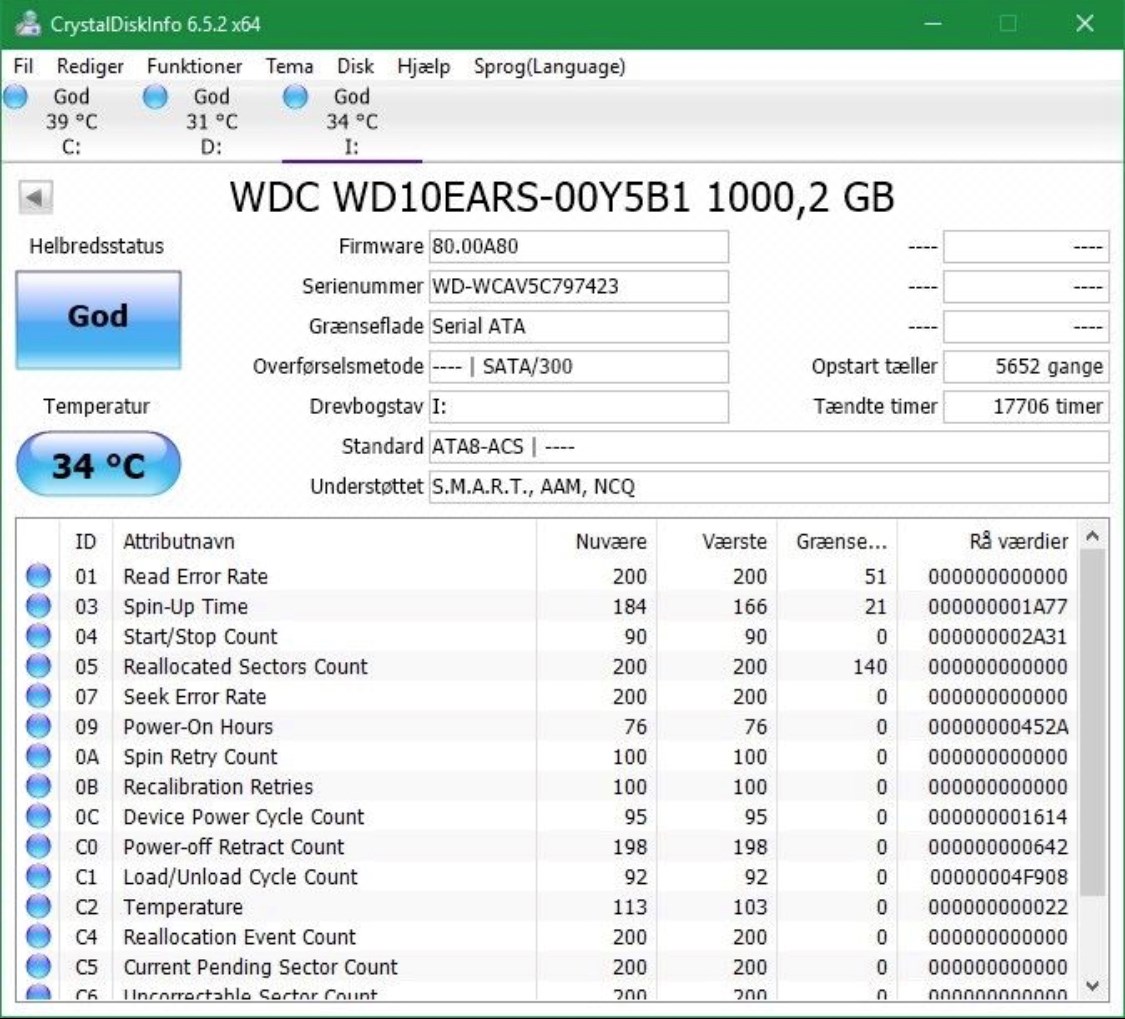Select the Load/Unload Cycle Count attribute name
Viewport: 1125px width, 1019px height.
coord(240,877)
